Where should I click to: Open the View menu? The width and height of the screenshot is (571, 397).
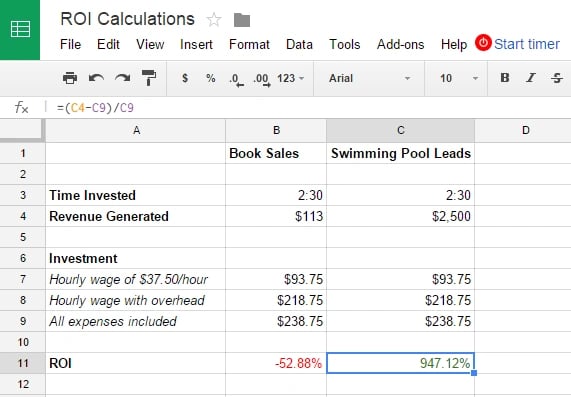click(x=150, y=44)
